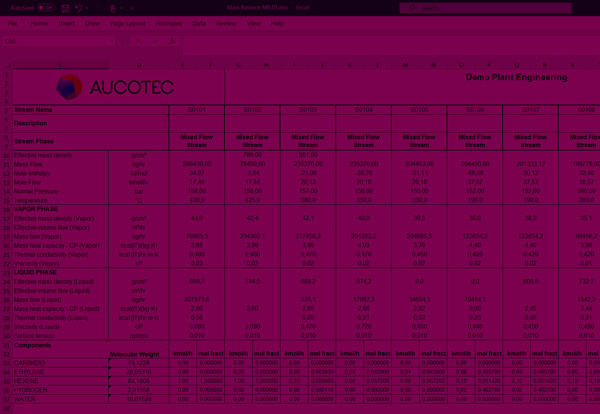Select the S0107 stream header cell

coord(530,110)
